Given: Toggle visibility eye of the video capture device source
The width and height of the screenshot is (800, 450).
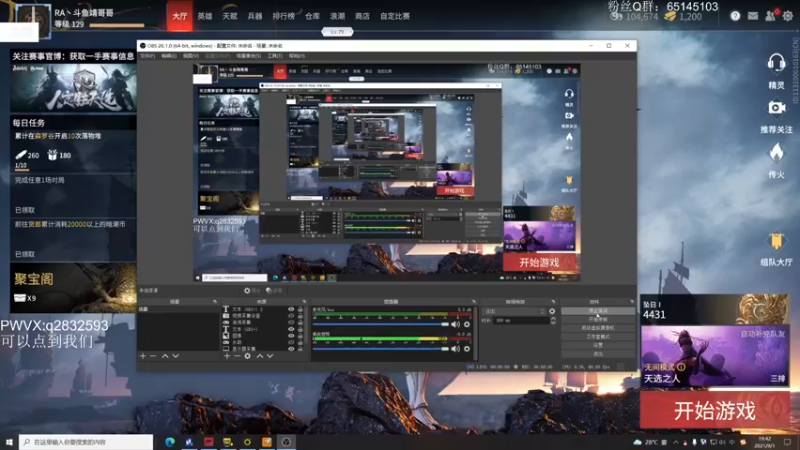Looking at the screenshot, I should [291, 316].
